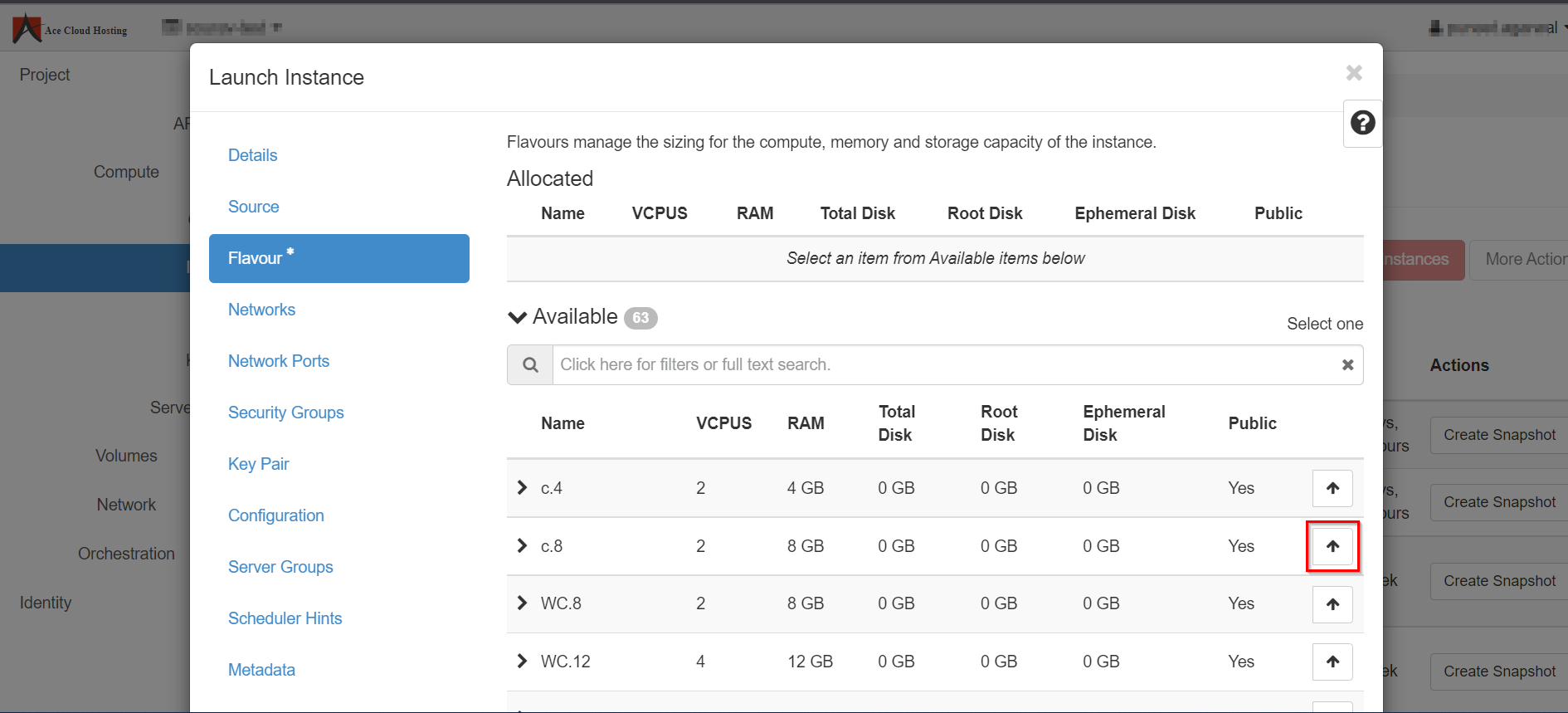The image size is (1568, 713).
Task: Allocate the WC.8 flavour with up arrow
Action: coord(1332,604)
